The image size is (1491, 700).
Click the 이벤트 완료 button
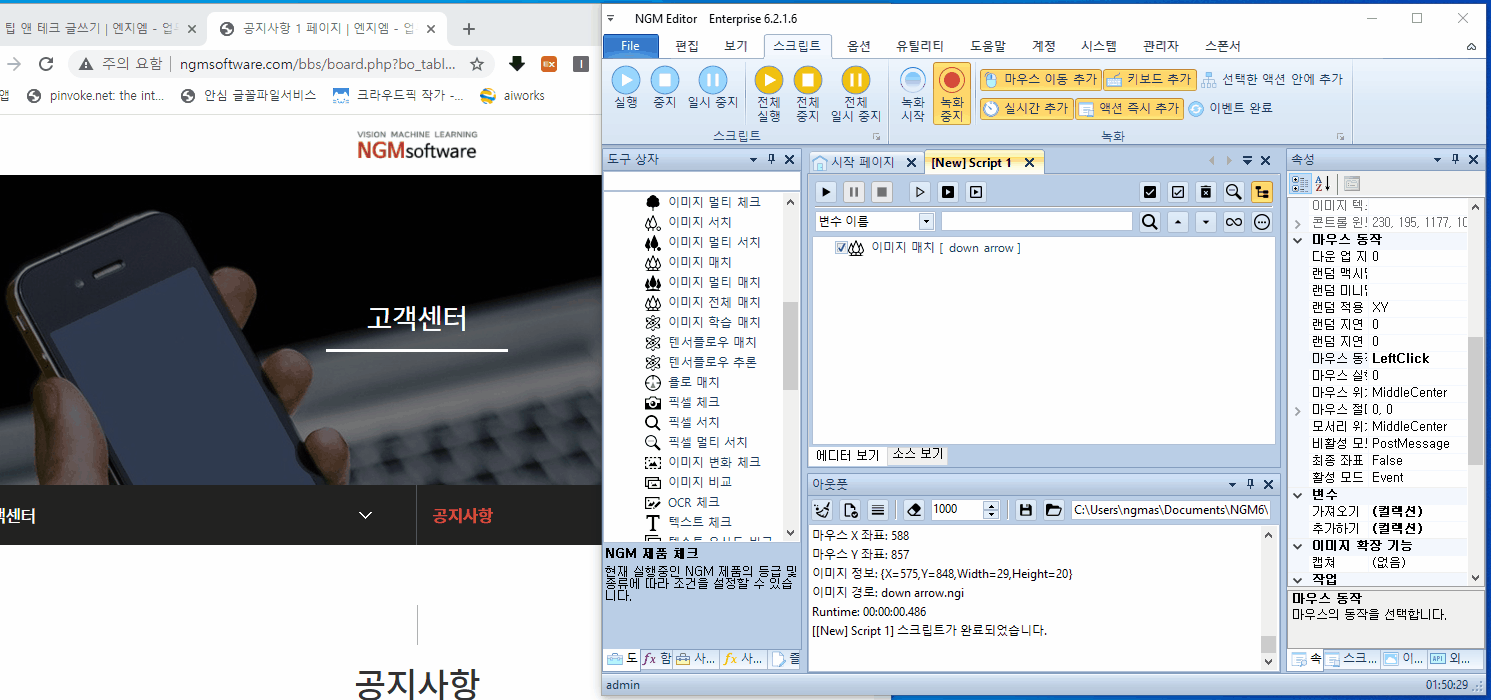1230,108
